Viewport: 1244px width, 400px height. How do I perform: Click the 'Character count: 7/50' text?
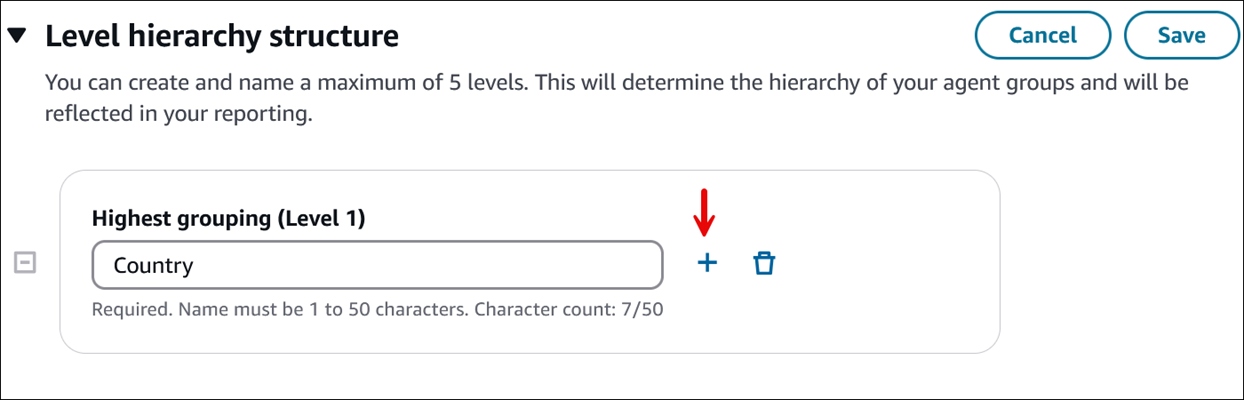tap(568, 309)
